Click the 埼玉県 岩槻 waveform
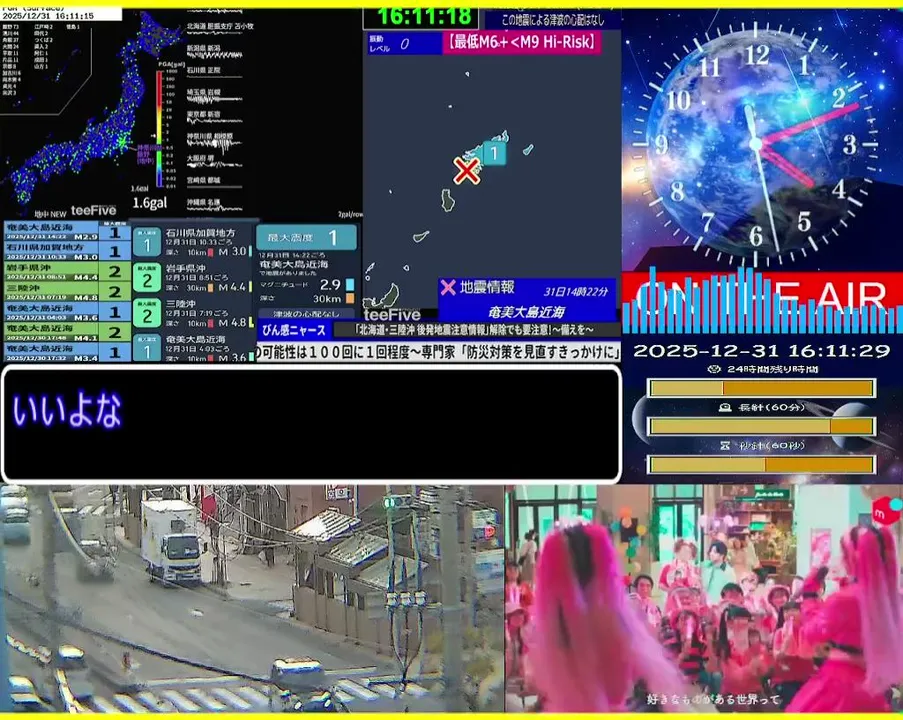This screenshot has height=720, width=903. 214,99
